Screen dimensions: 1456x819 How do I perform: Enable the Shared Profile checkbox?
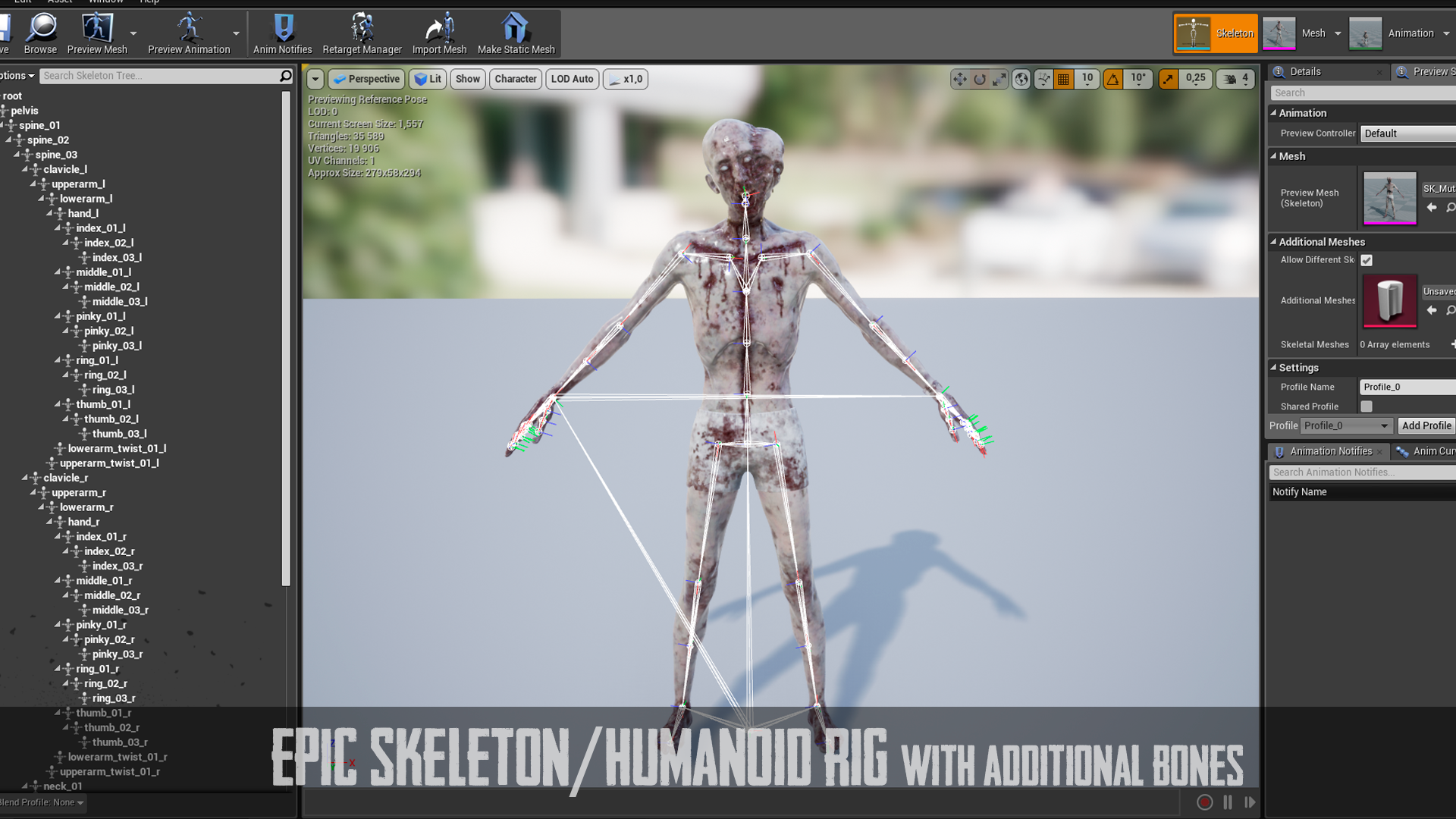[x=1367, y=406]
